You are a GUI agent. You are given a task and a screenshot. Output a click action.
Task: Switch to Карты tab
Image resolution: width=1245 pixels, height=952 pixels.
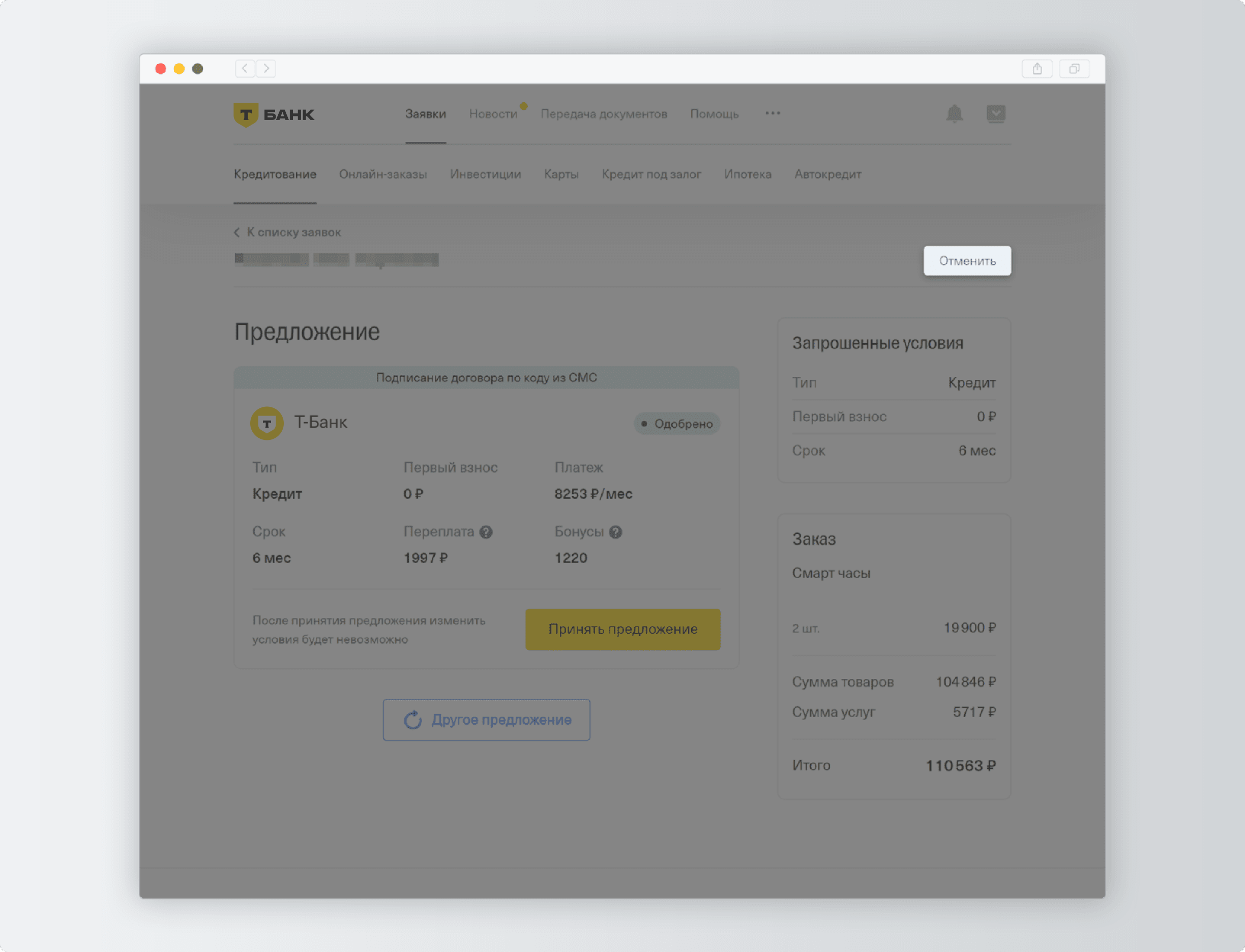pyautogui.click(x=561, y=174)
